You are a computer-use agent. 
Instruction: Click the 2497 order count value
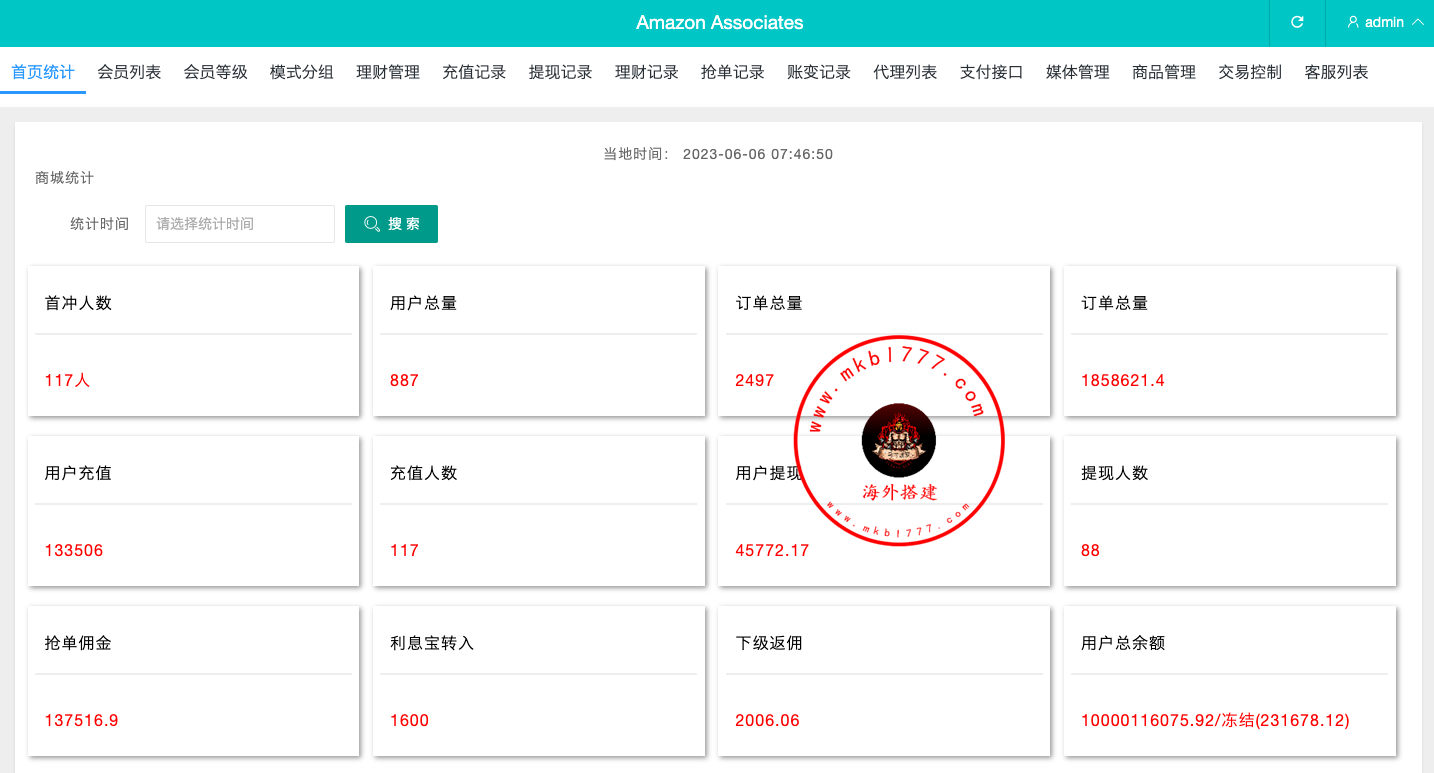[755, 380]
